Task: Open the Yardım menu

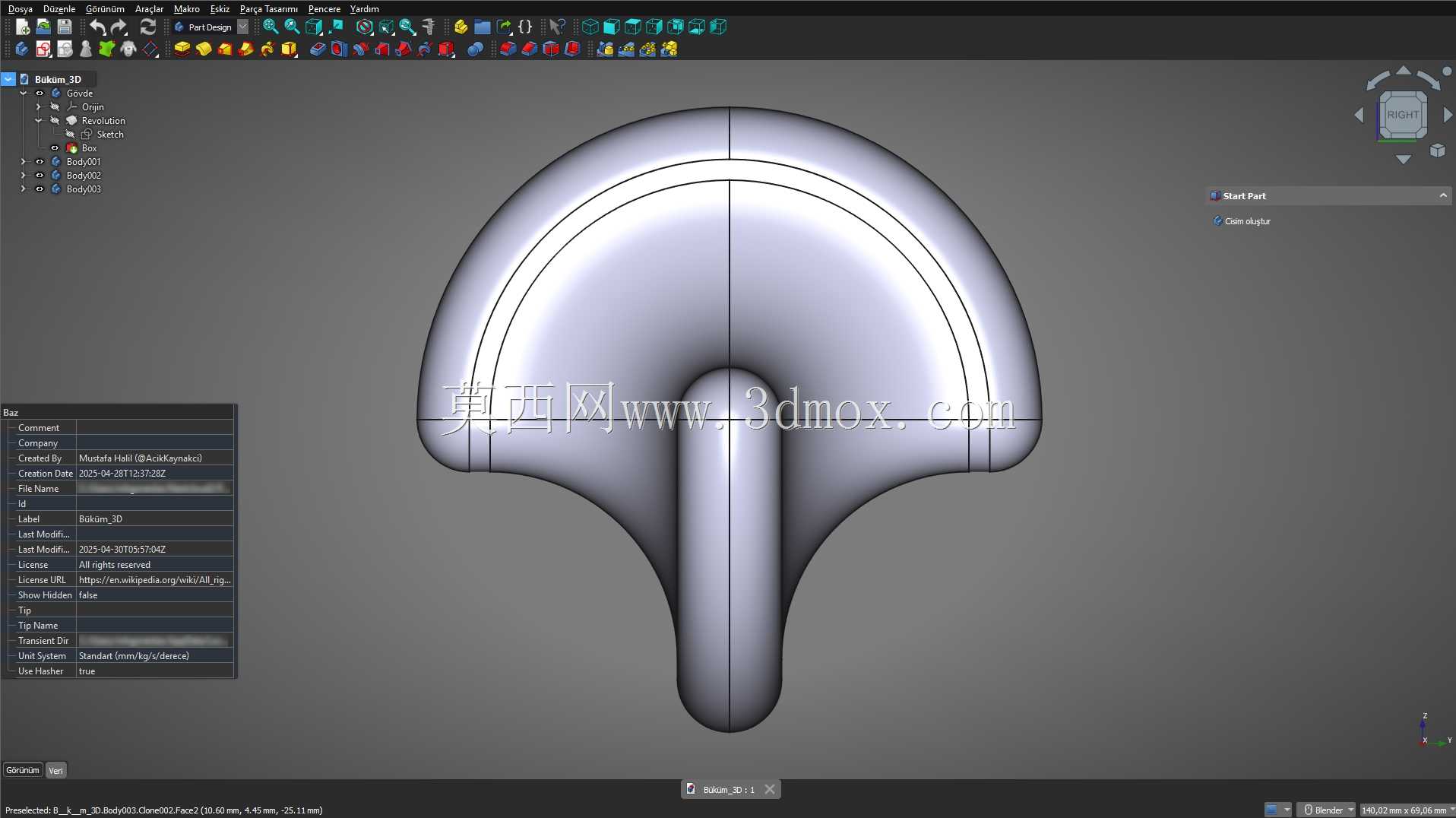Action: pos(365,9)
